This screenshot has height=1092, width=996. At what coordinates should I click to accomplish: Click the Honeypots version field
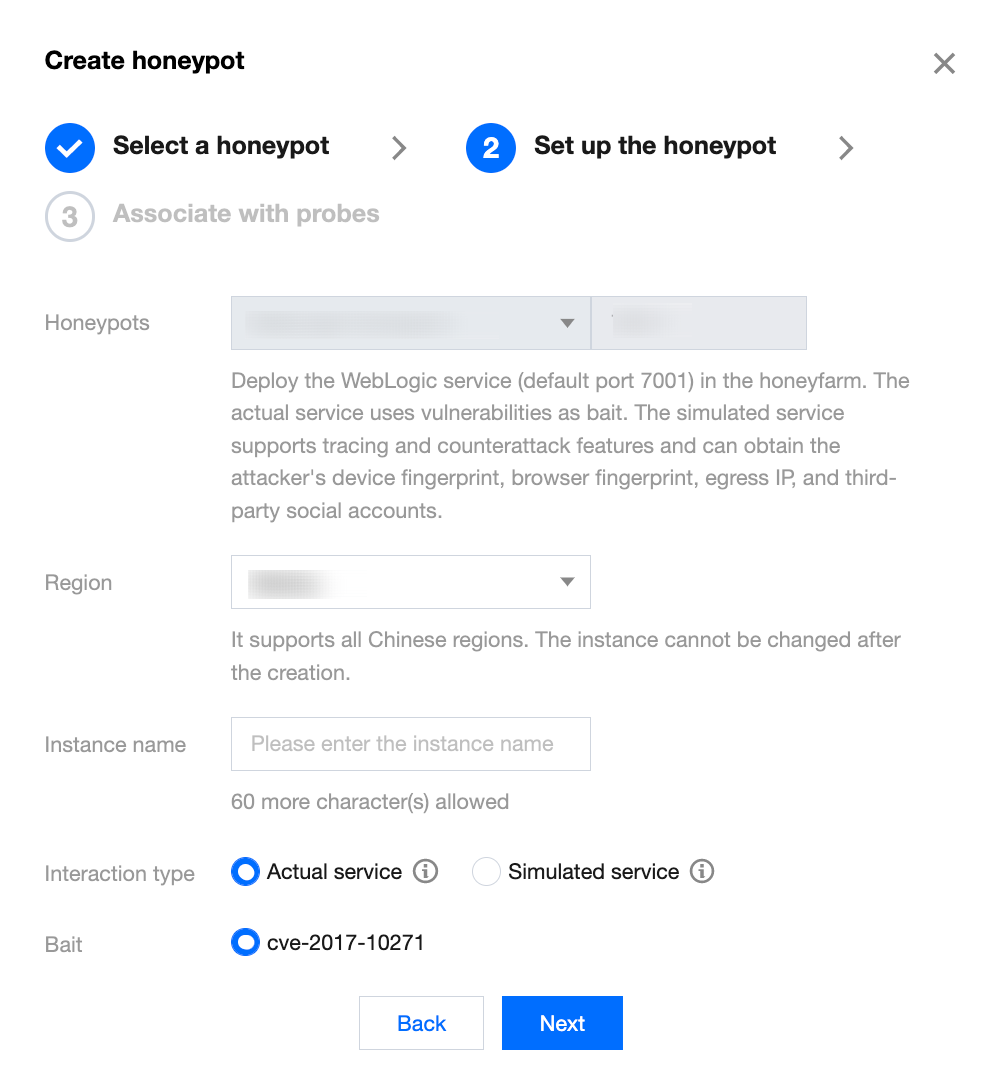(x=699, y=323)
